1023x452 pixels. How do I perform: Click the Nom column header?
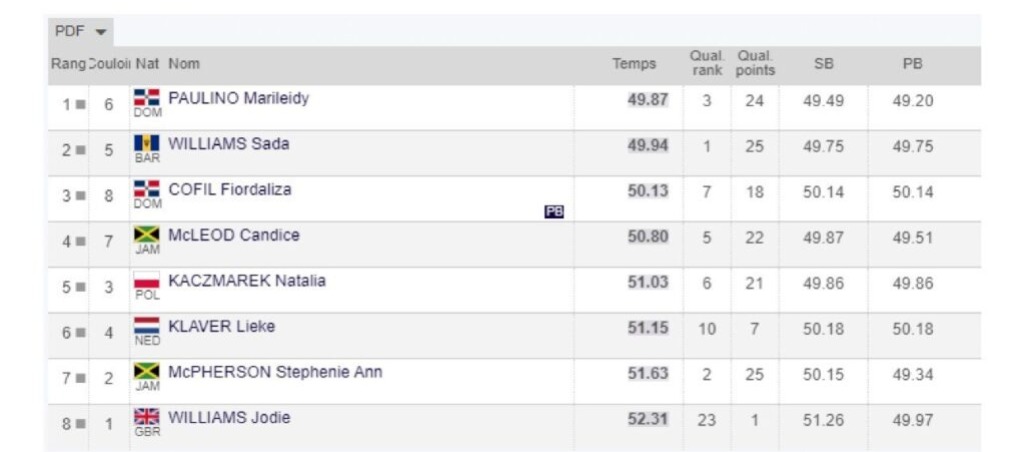pos(184,64)
